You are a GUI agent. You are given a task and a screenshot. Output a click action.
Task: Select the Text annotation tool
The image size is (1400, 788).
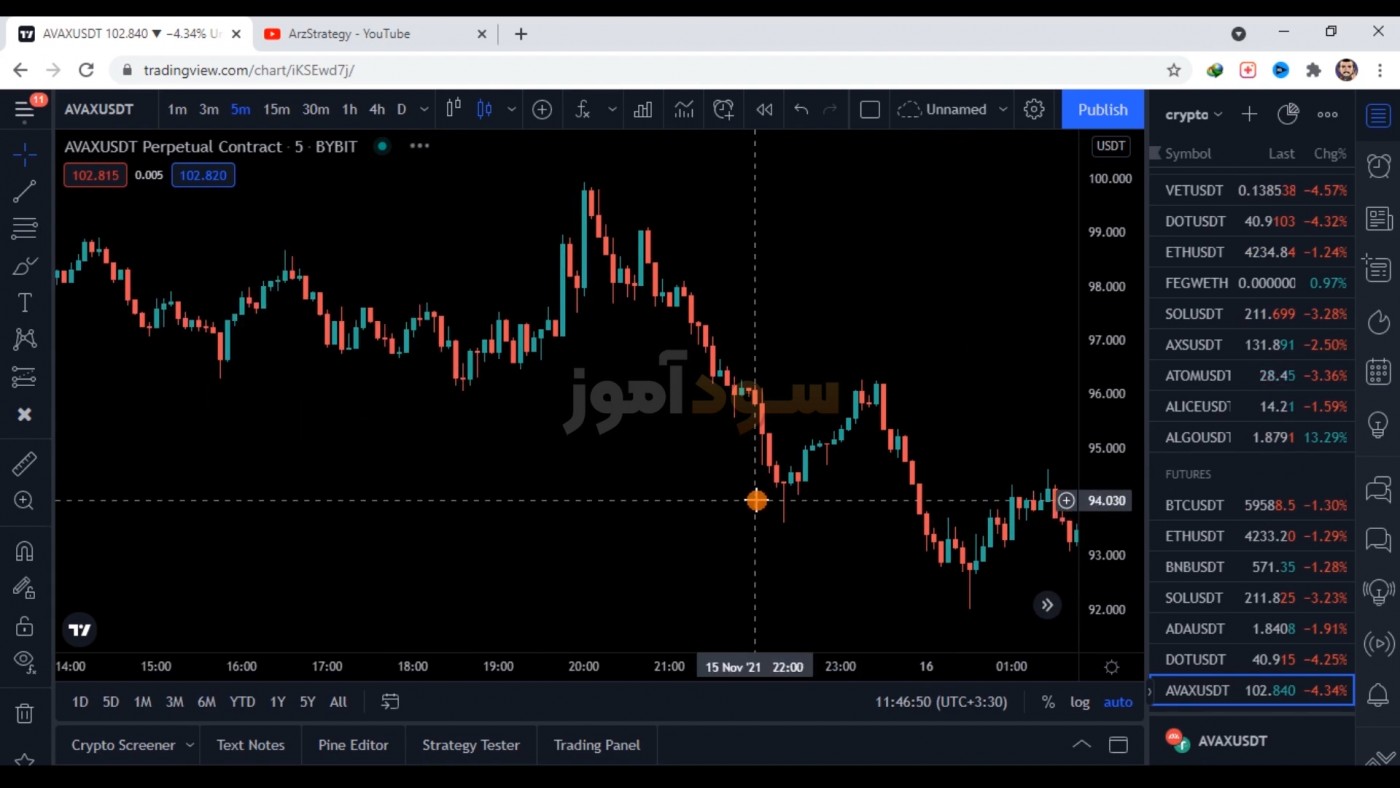[x=24, y=303]
